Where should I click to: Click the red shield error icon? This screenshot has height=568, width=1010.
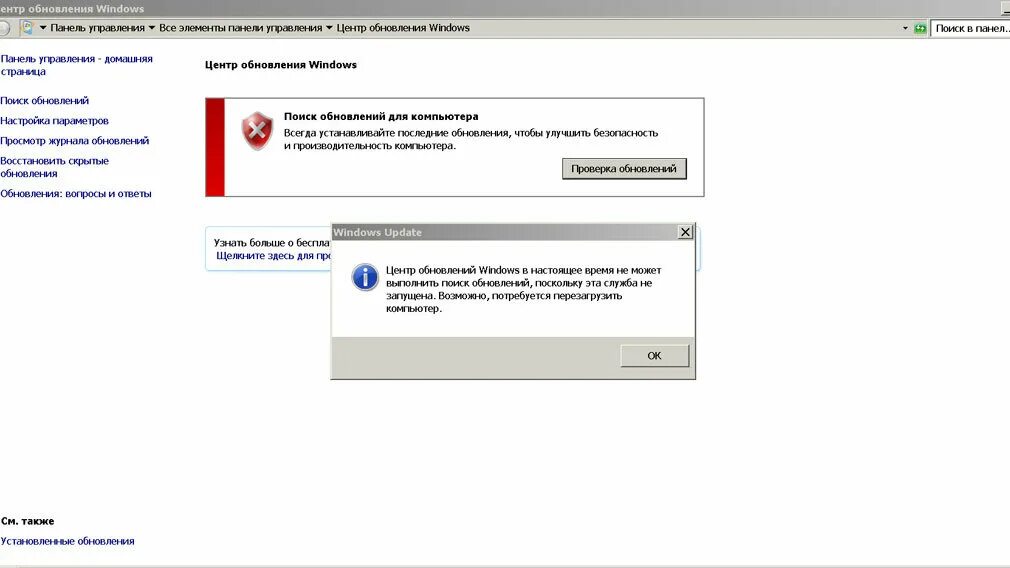click(257, 131)
